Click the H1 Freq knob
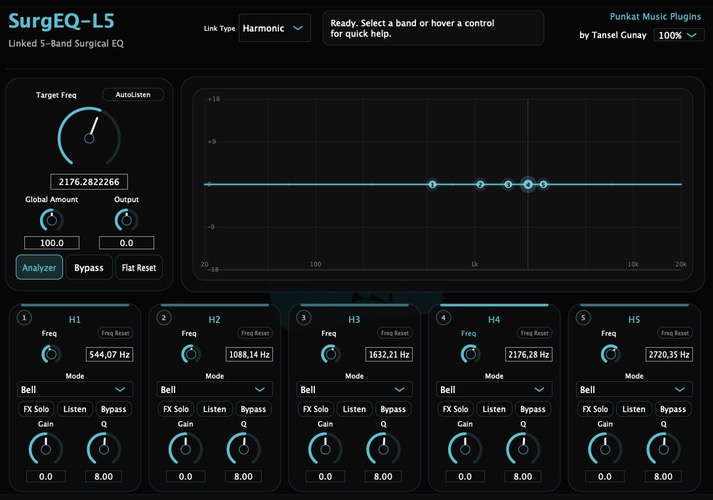The image size is (713, 500). click(51, 354)
